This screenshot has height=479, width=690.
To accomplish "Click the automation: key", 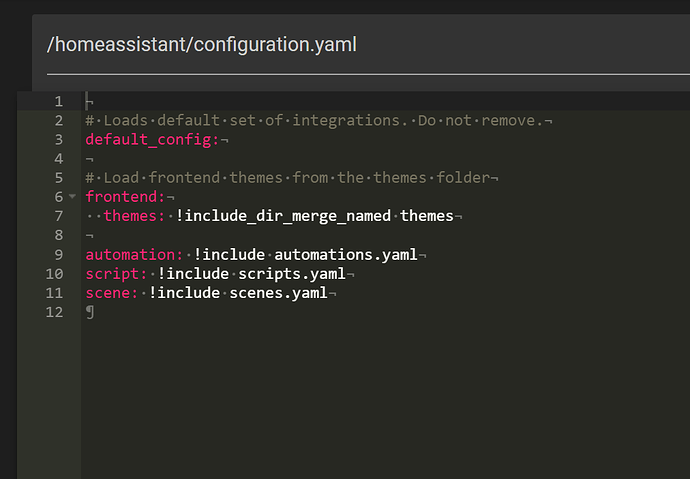I will (134, 255).
